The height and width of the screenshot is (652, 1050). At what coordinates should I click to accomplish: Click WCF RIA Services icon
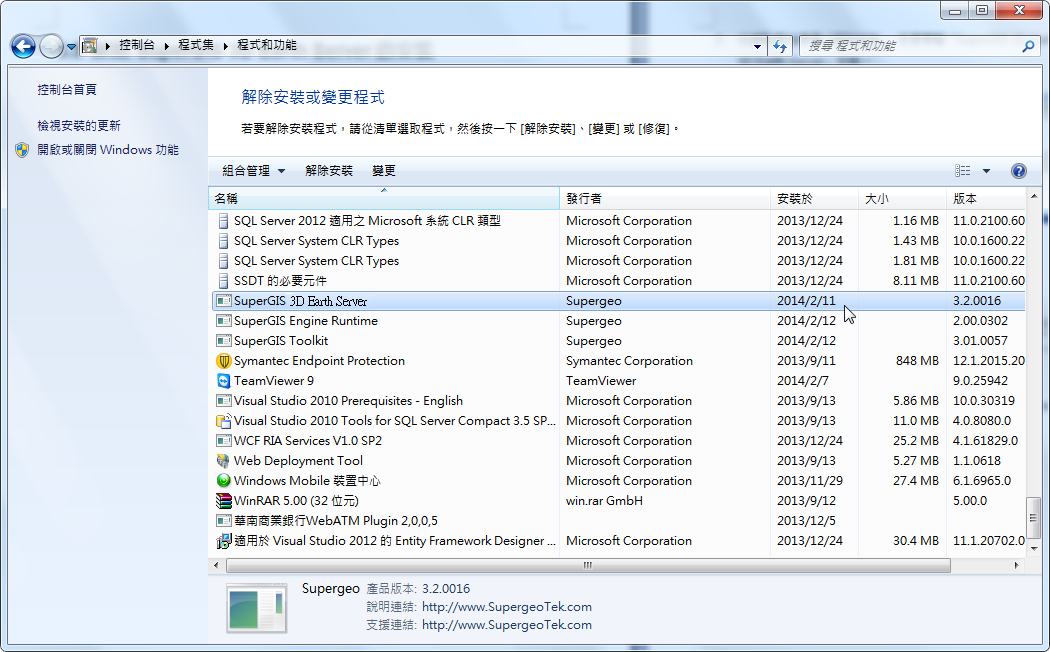[224, 441]
